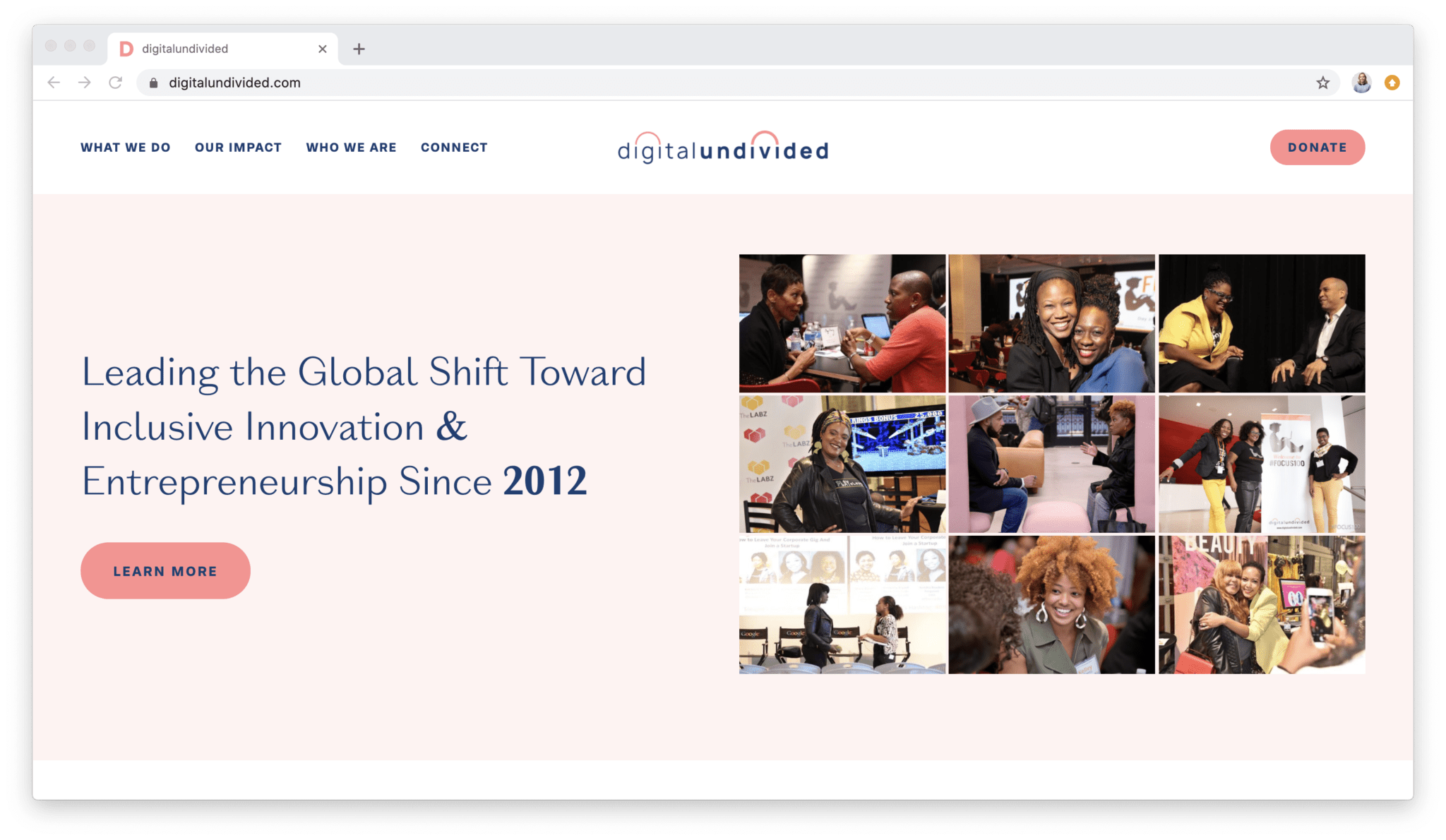Viewport: 1446px width, 840px height.
Task: Go back using the browser back arrow
Action: tap(54, 83)
